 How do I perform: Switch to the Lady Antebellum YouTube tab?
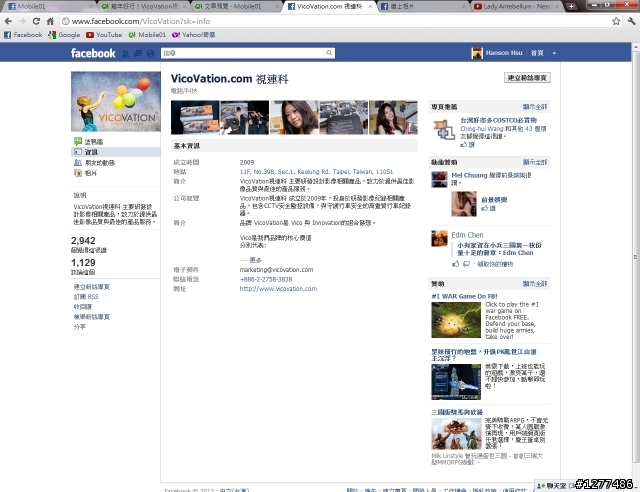(x=517, y=6)
